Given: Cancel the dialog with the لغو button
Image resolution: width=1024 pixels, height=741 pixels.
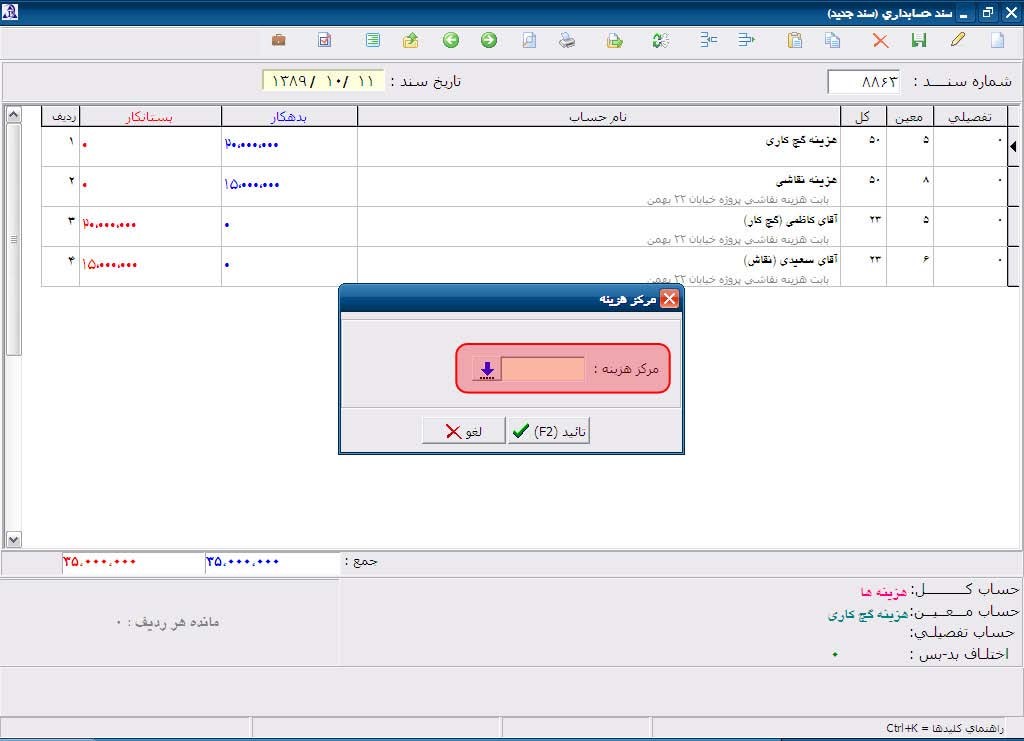Looking at the screenshot, I should [x=462, y=430].
